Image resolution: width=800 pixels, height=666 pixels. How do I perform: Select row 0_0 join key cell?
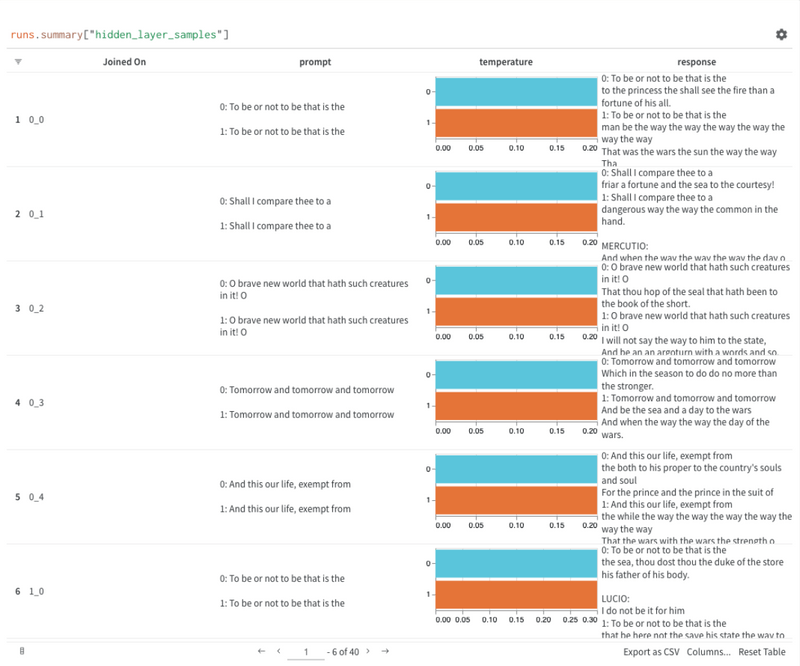(36, 120)
